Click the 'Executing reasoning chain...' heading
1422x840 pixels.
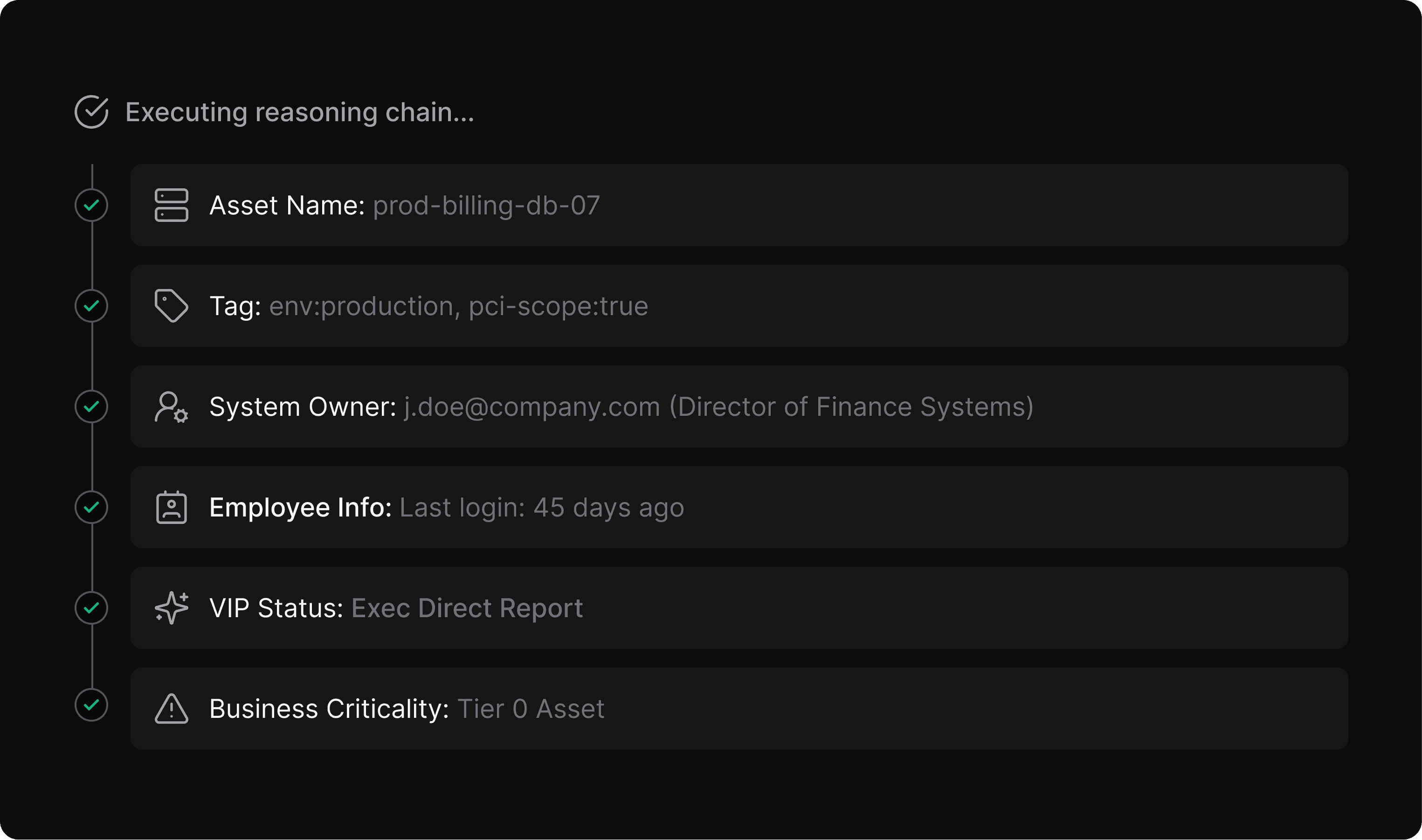coord(299,112)
